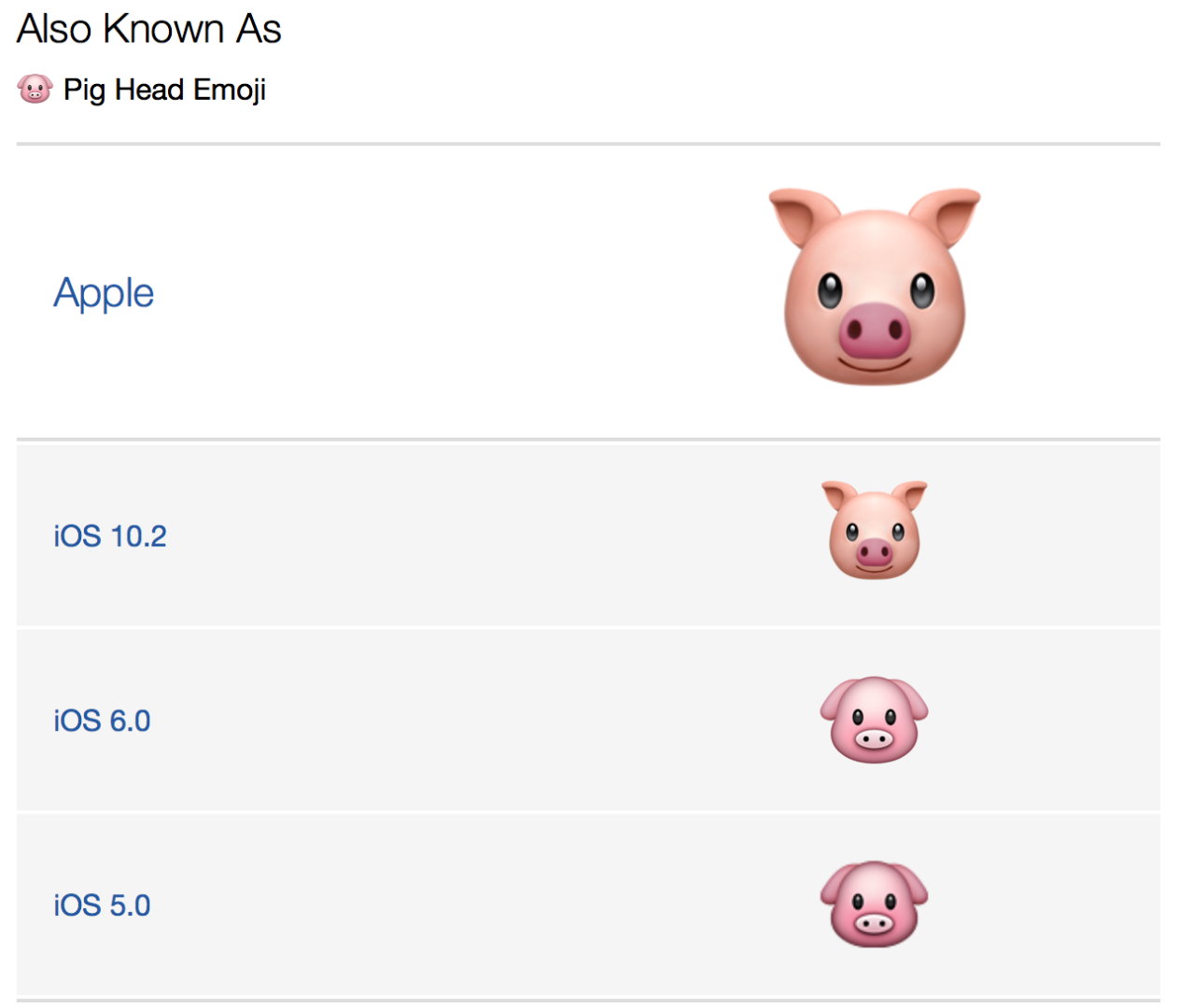Click the left ear of the large Apple pig
Viewport: 1178px width, 1008px height.
[x=803, y=217]
